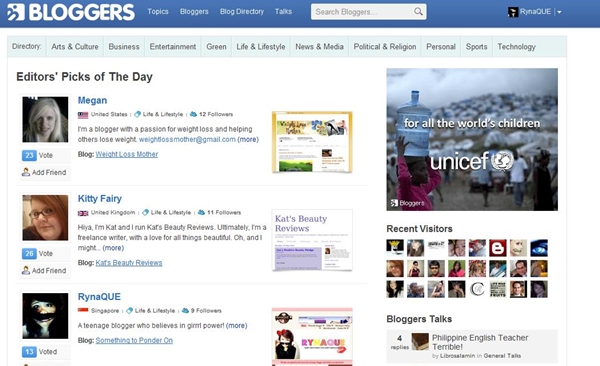Click the weightlossmother@gmail.com email link
Viewport: 600px width, 366px height.
pos(187,139)
